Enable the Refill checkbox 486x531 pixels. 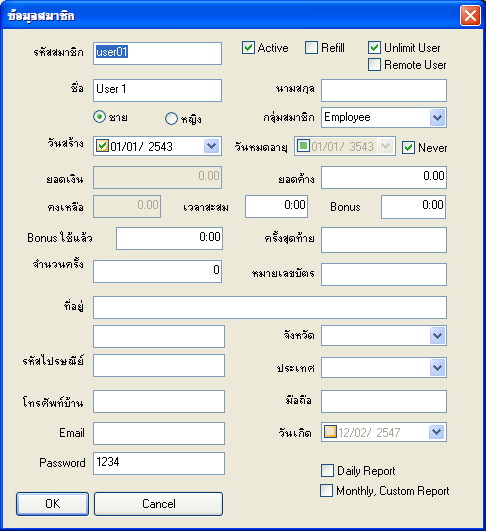pos(311,48)
